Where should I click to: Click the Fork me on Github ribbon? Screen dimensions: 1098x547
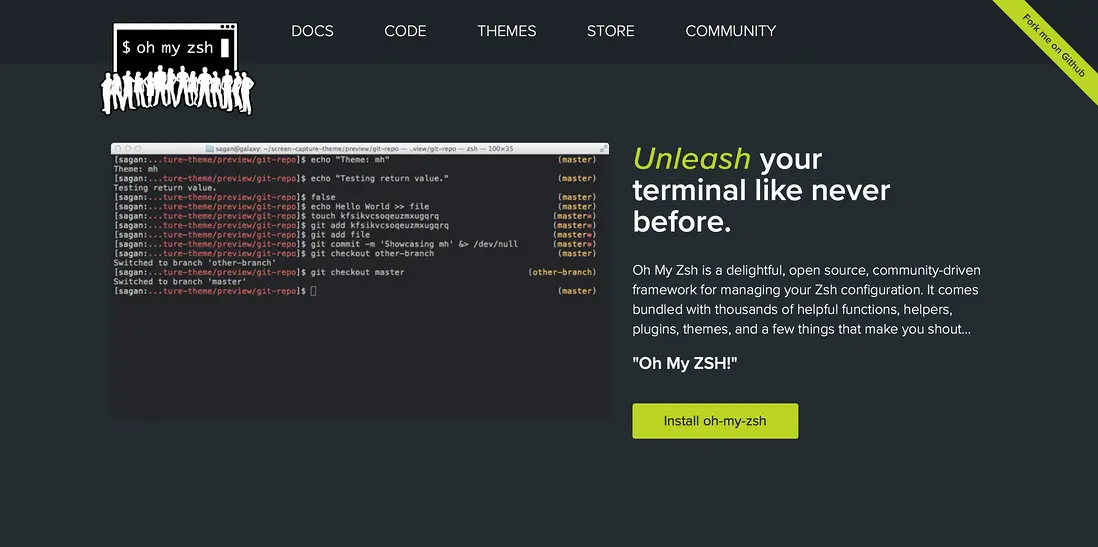point(1052,45)
